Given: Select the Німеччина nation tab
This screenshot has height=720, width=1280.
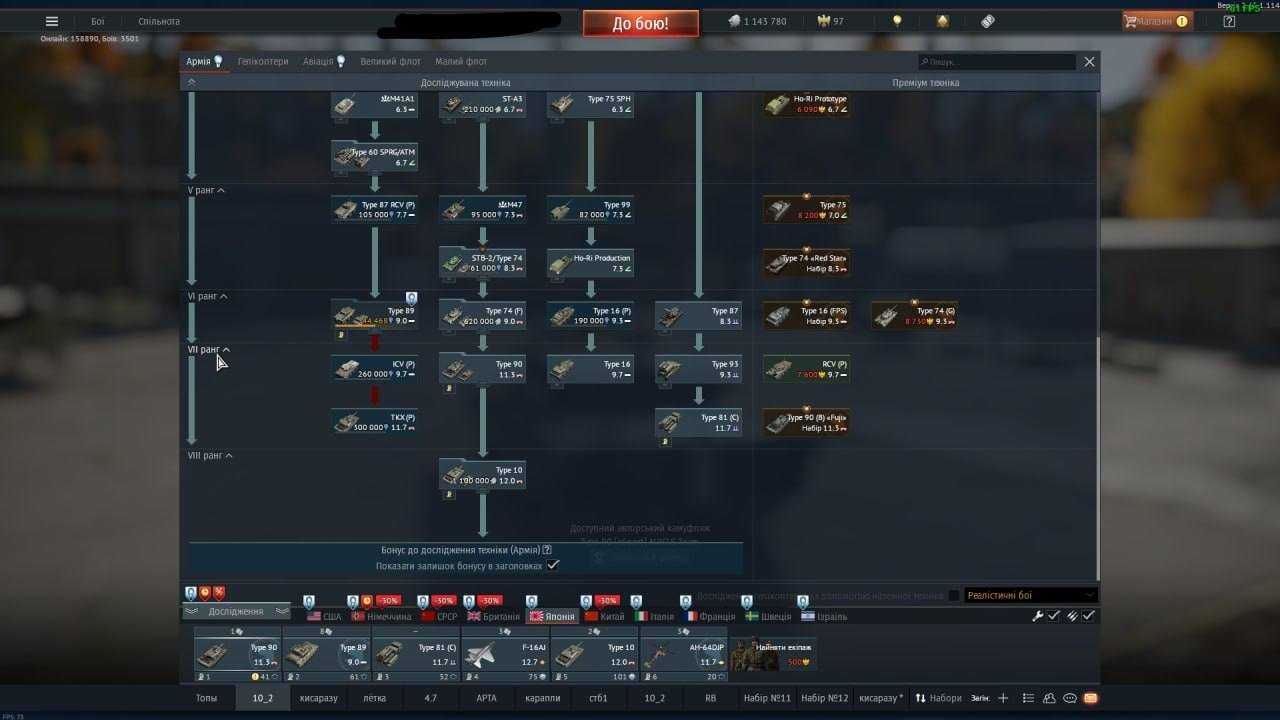Looking at the screenshot, I should 381,616.
